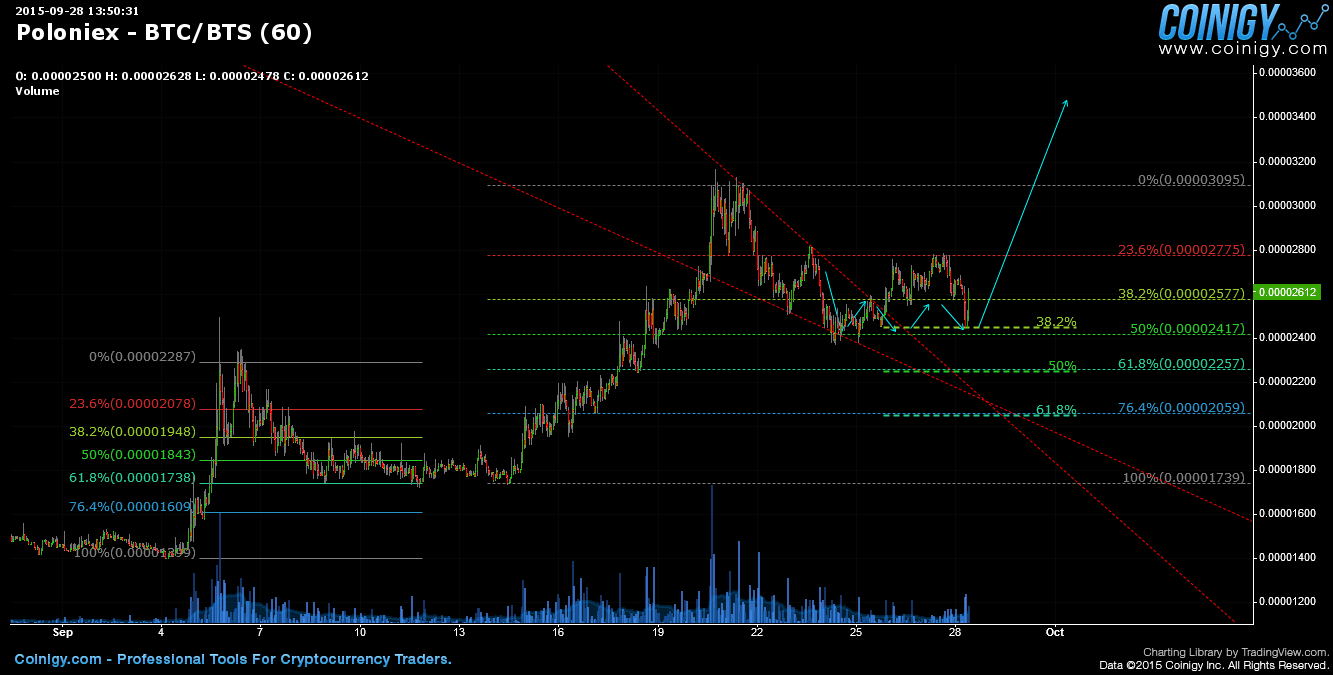This screenshot has width=1333, height=675.
Task: Click the Coinigy logo in the header
Action: [1244, 21]
